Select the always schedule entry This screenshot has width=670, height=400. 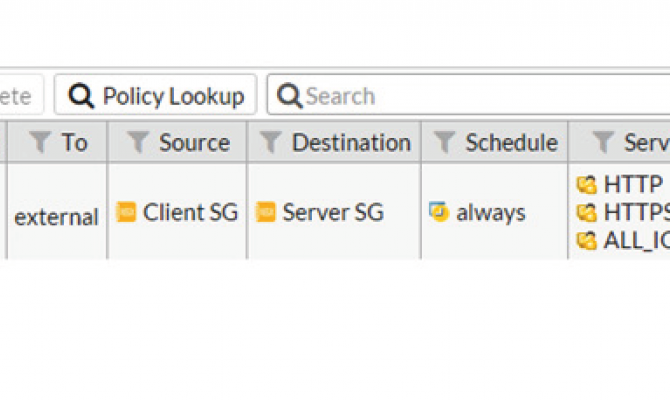[490, 212]
